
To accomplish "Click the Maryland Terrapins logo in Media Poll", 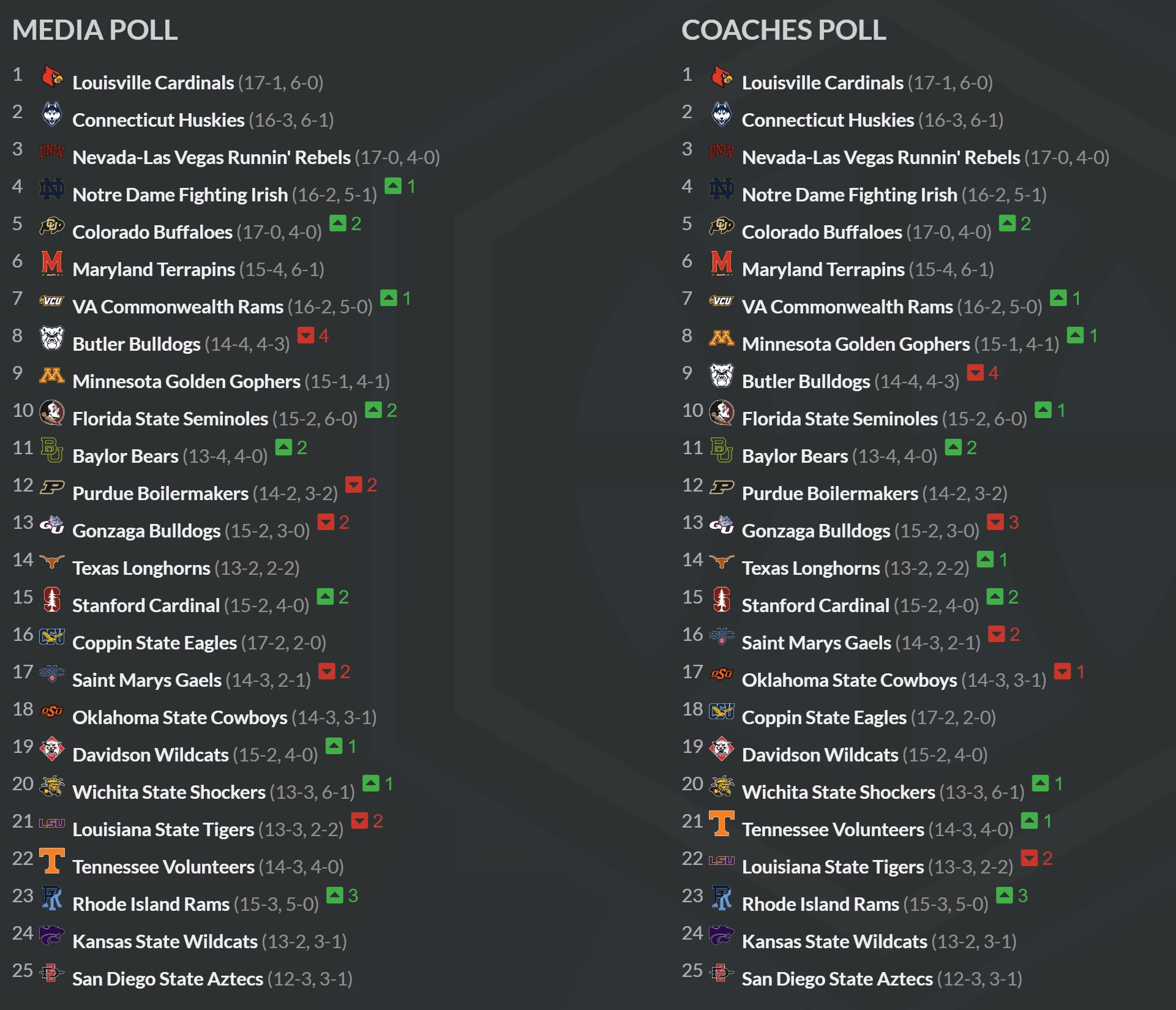I will (52, 264).
